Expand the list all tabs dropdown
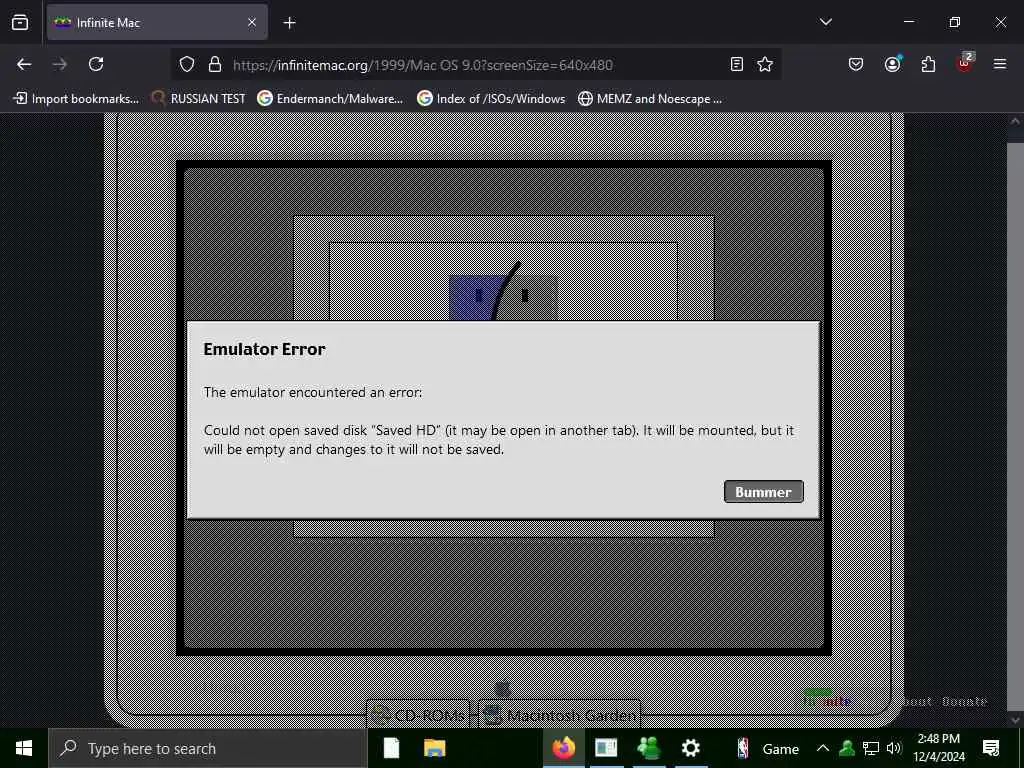 pos(825,22)
